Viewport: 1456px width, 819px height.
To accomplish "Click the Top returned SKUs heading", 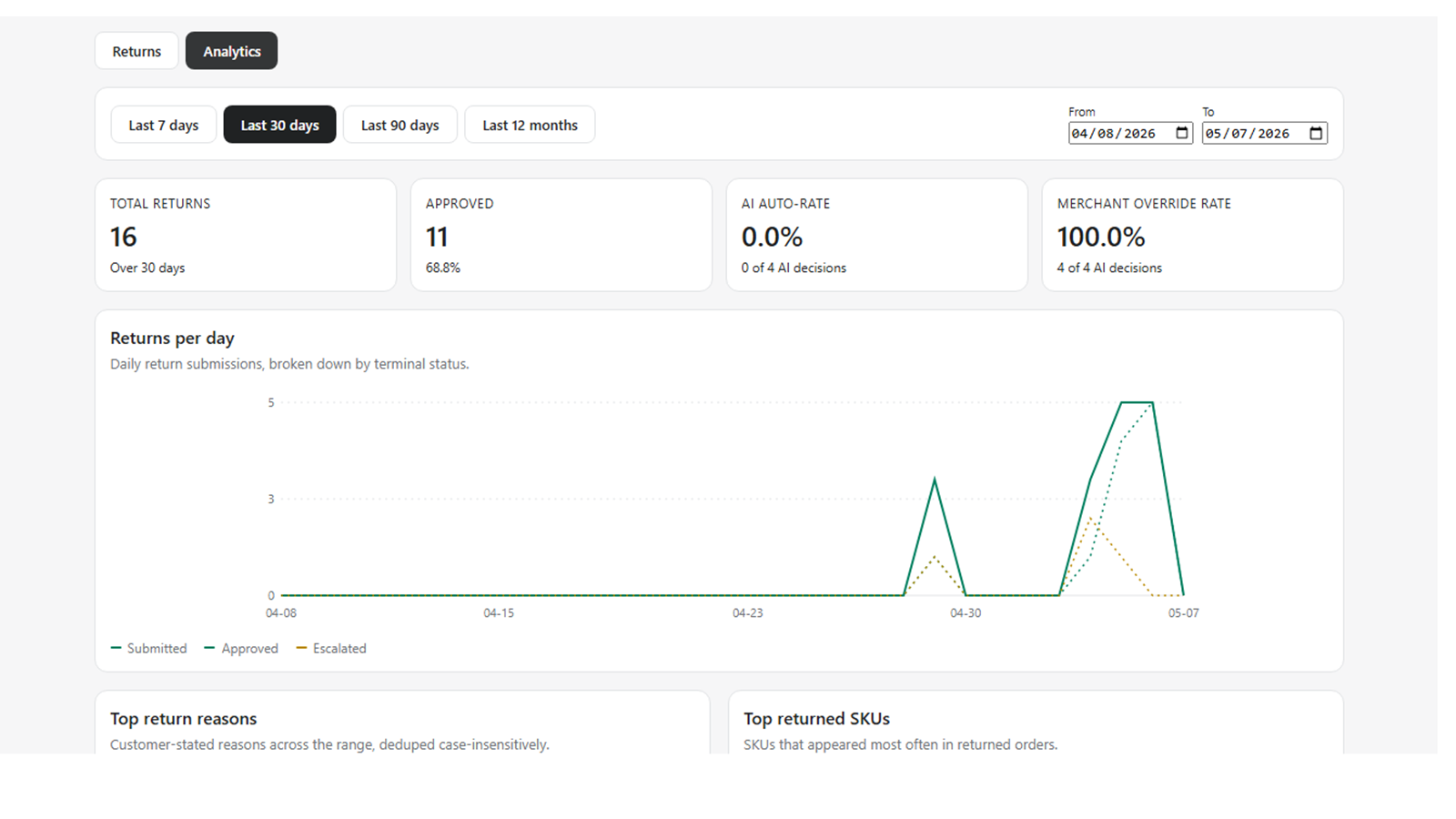I will (816, 719).
